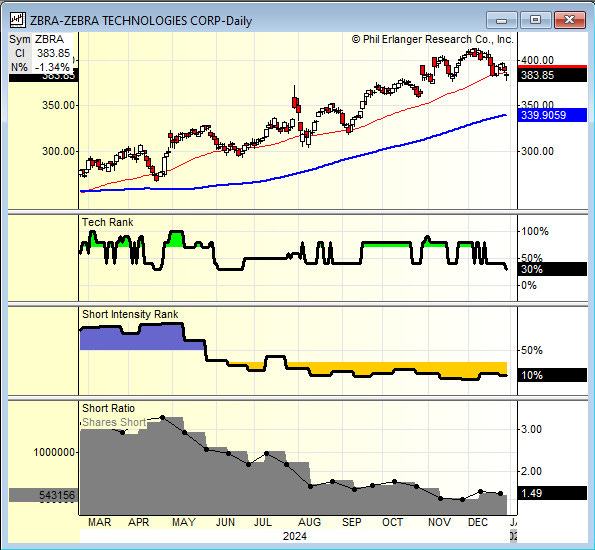Click the JUN month on time axis
The height and width of the screenshot is (550, 595).
[x=225, y=522]
